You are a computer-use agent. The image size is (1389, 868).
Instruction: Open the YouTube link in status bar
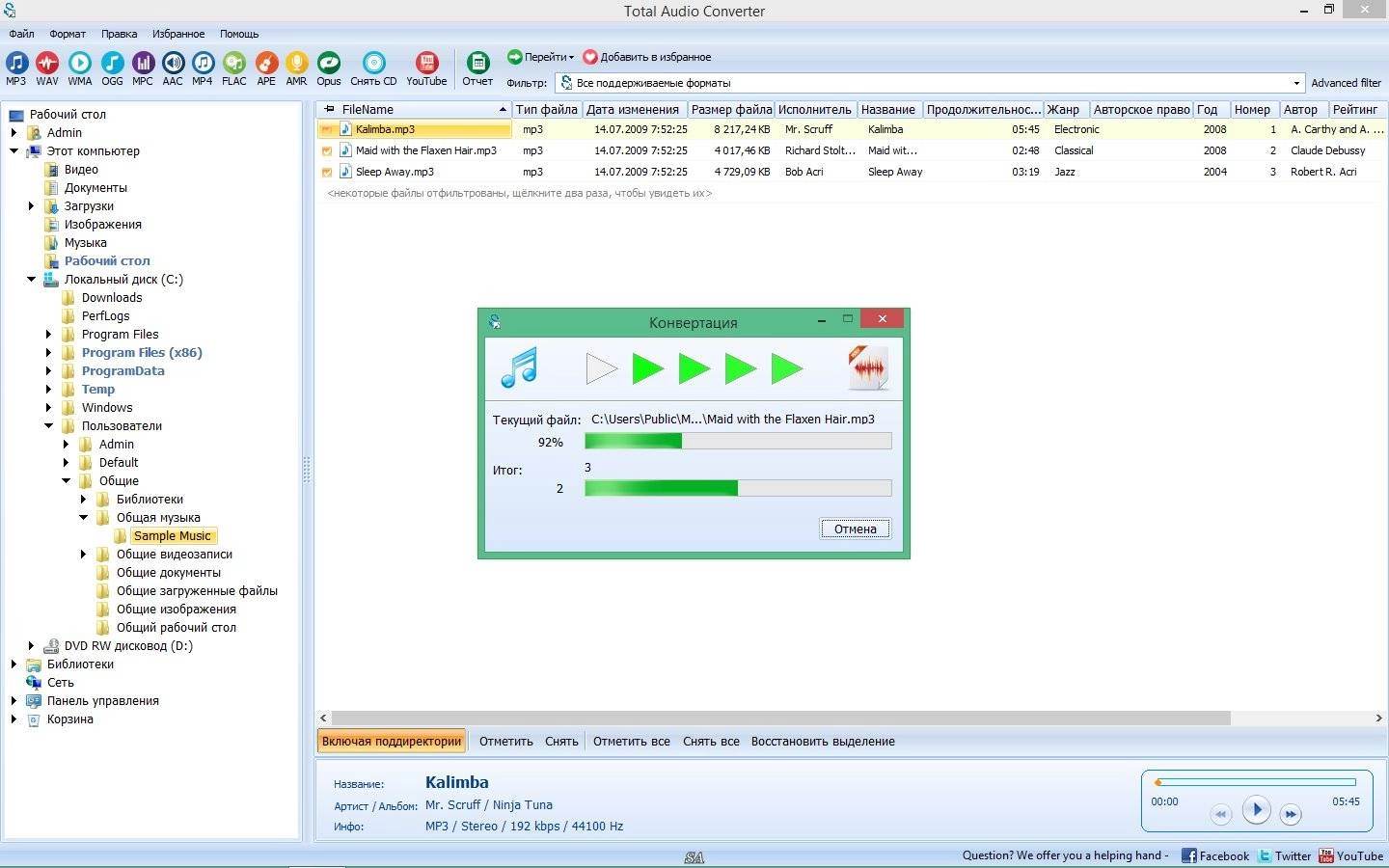pos(1351,855)
